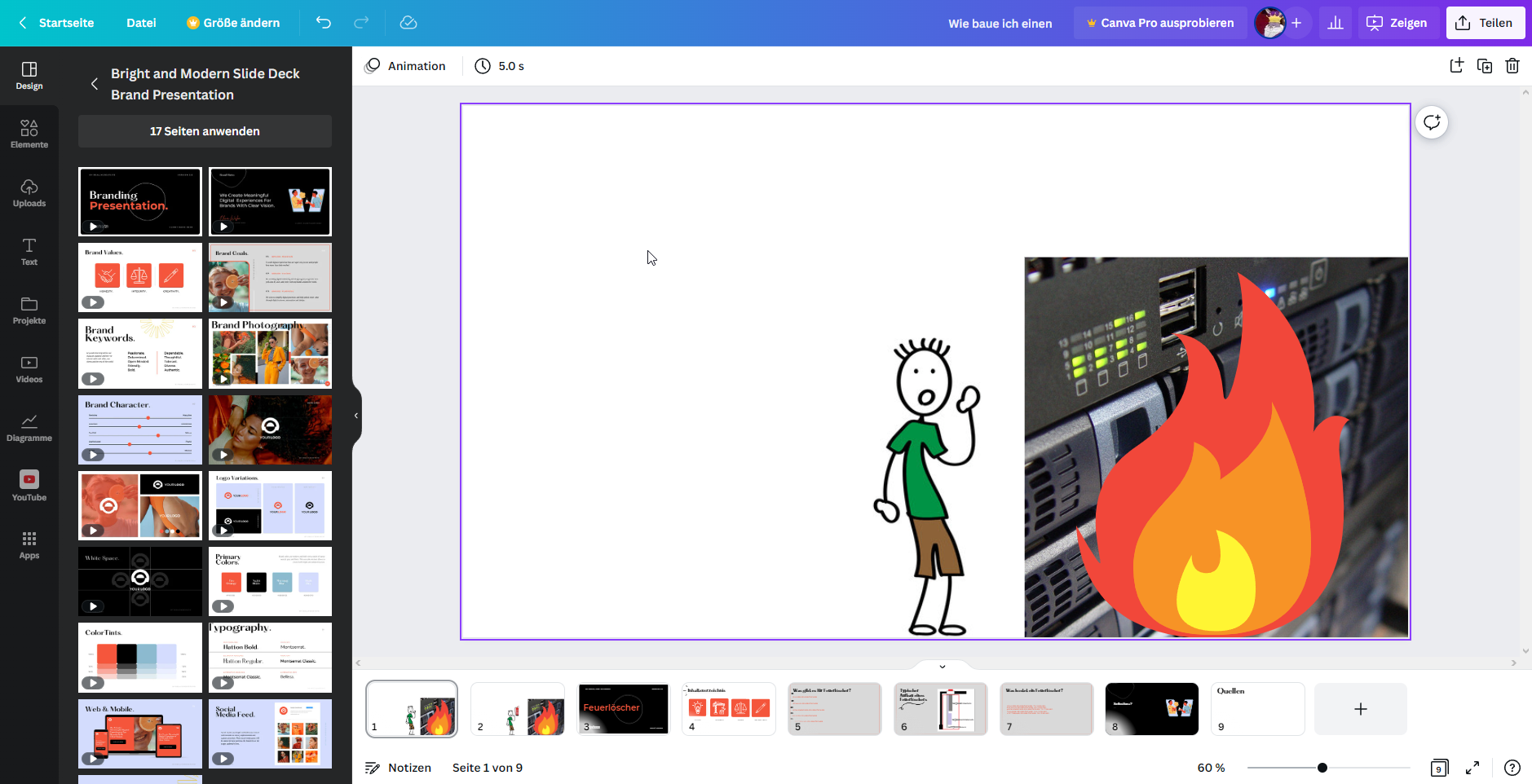Click the undo arrow icon

[x=324, y=23]
